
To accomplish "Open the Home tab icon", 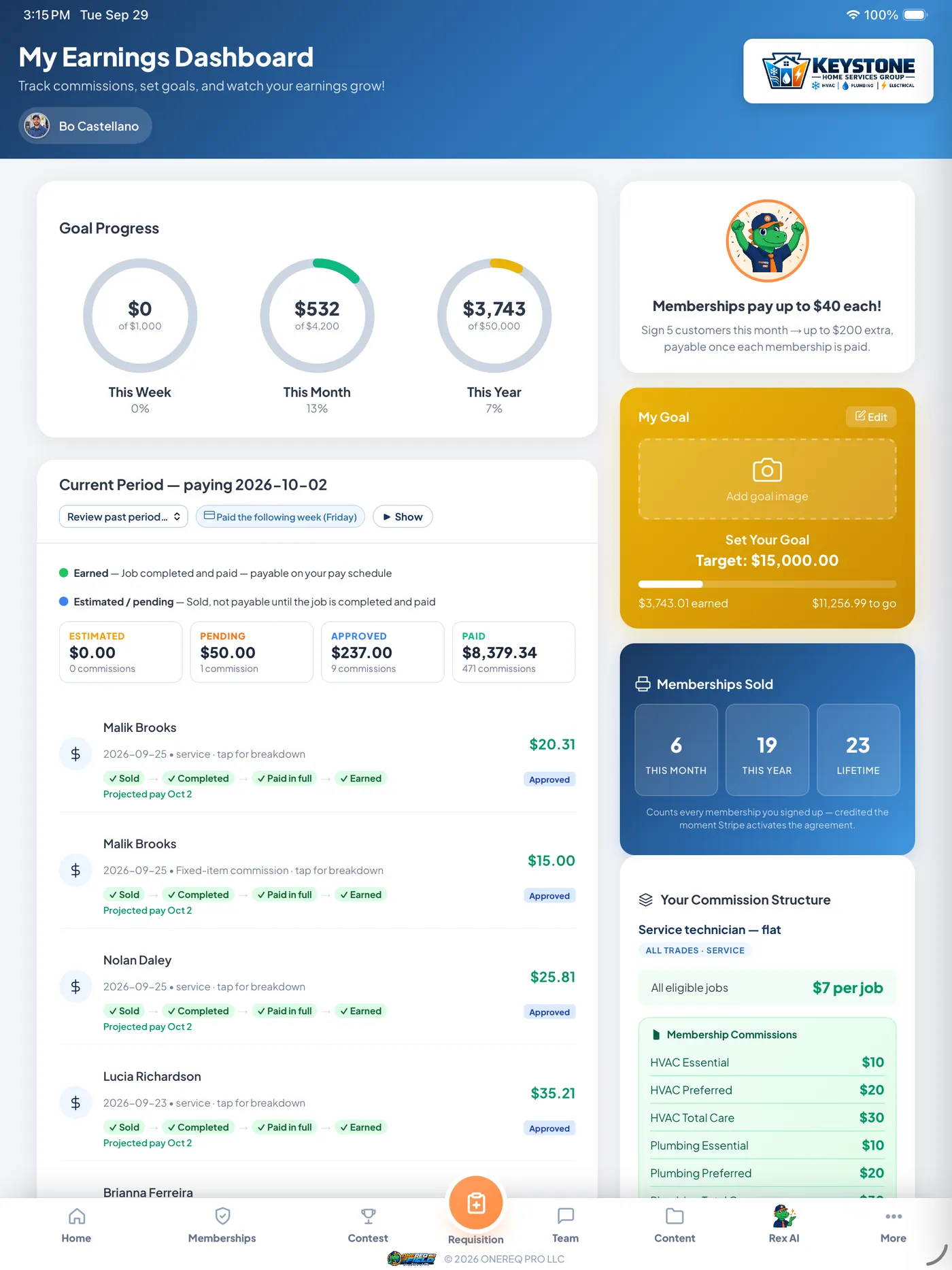I will click(77, 1216).
